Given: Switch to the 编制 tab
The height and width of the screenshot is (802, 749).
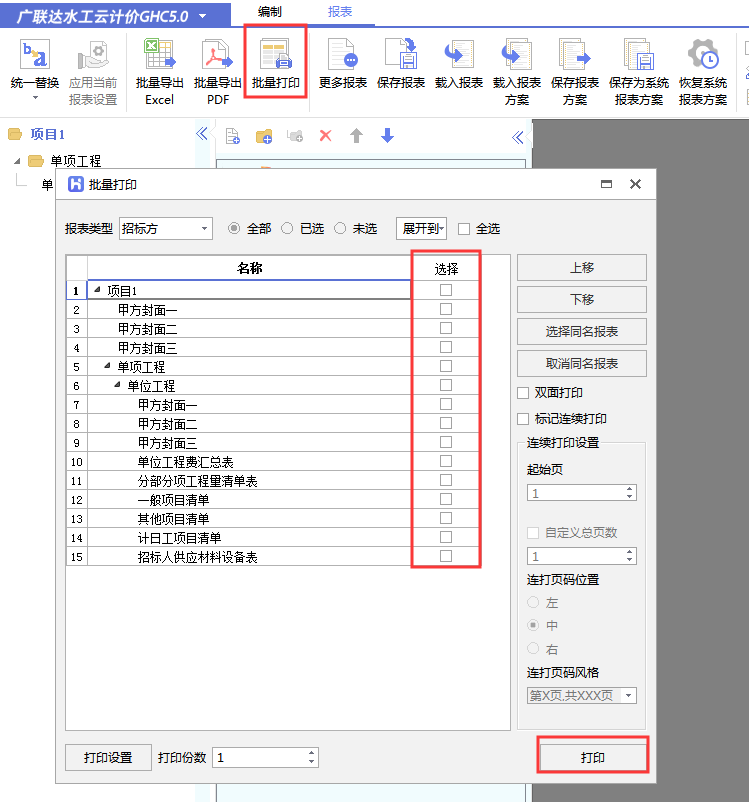Looking at the screenshot, I should click(x=270, y=12).
